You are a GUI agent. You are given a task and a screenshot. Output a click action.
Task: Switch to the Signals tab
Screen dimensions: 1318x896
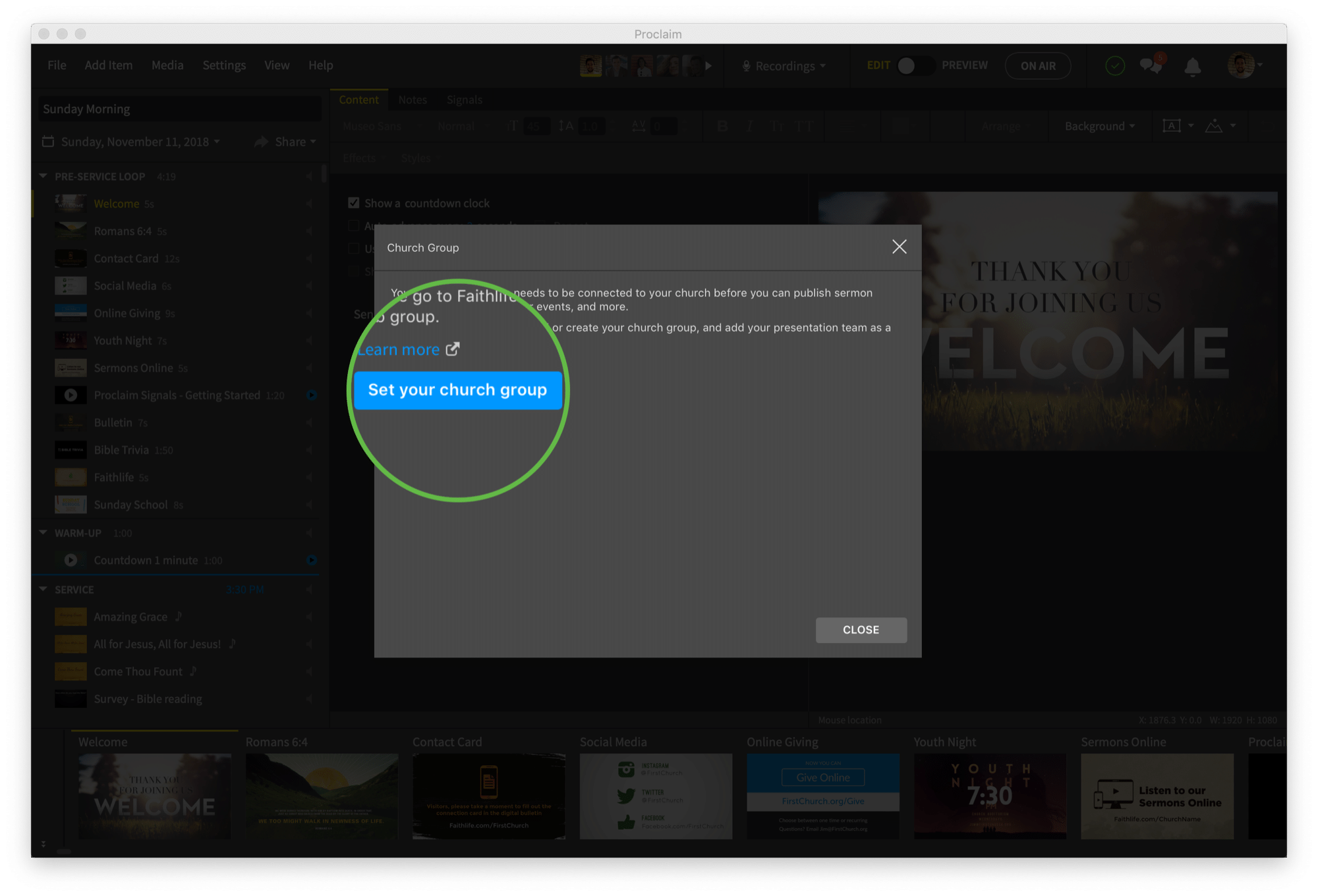[465, 99]
